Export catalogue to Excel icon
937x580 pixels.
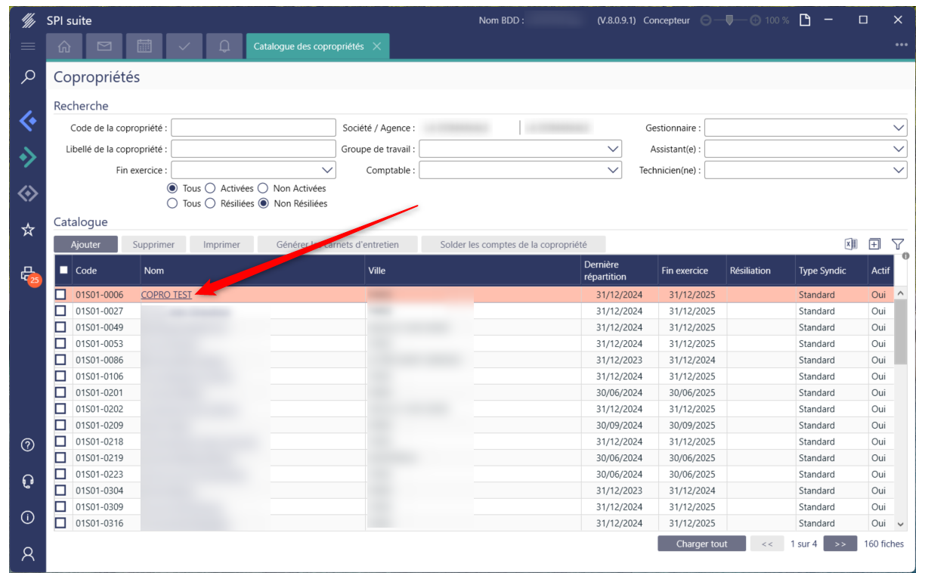850,244
